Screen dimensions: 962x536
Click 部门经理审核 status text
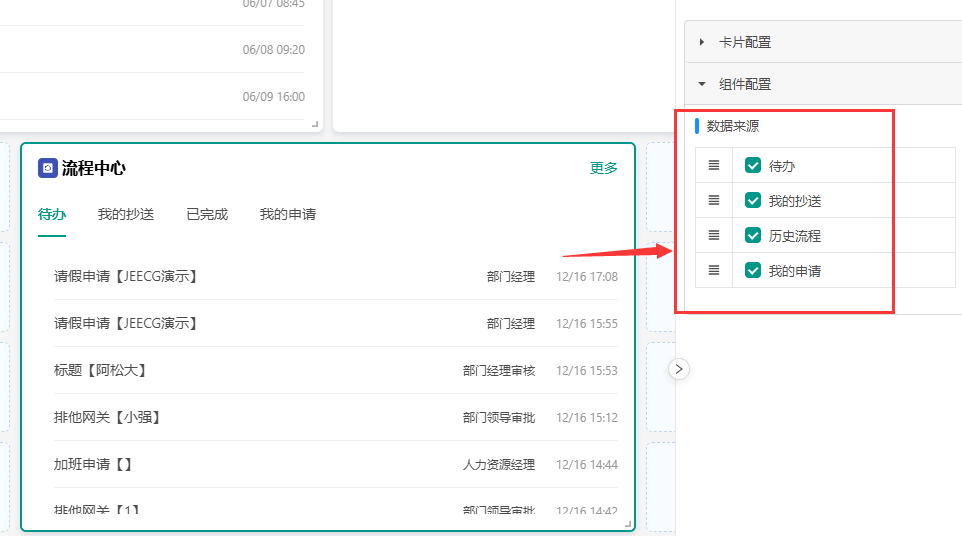click(499, 370)
